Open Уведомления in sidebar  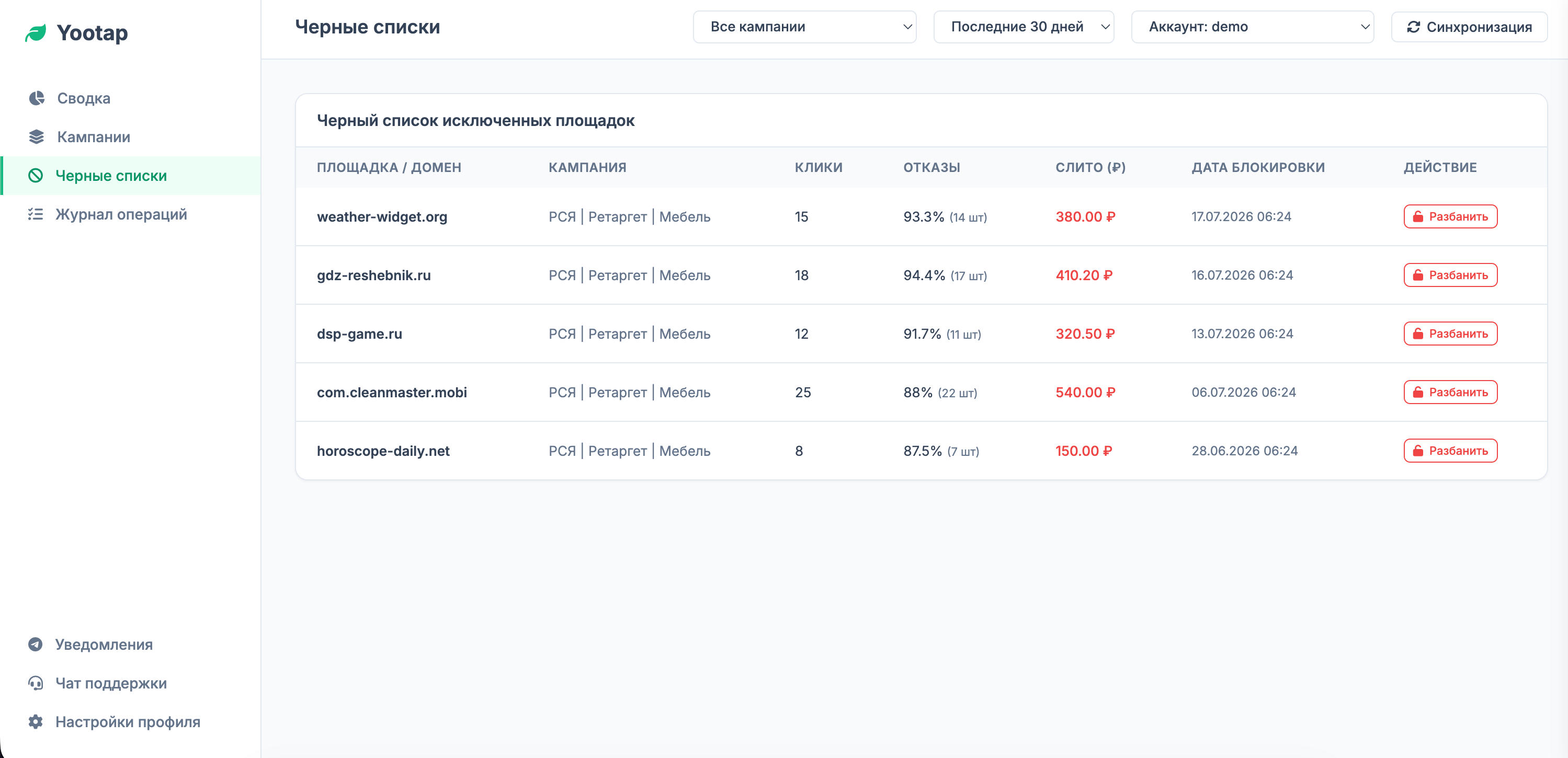coord(130,644)
